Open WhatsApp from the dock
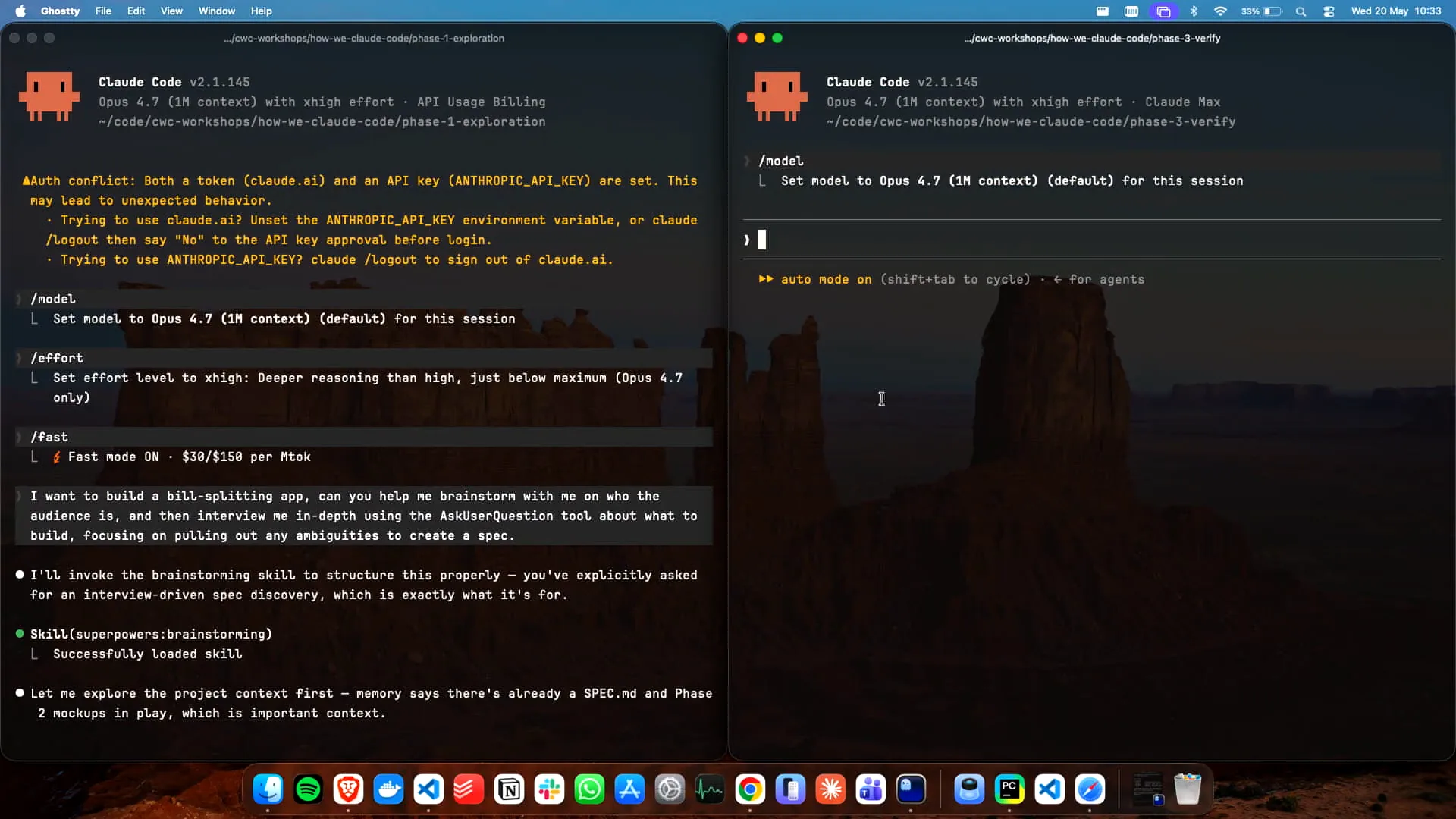 (589, 789)
